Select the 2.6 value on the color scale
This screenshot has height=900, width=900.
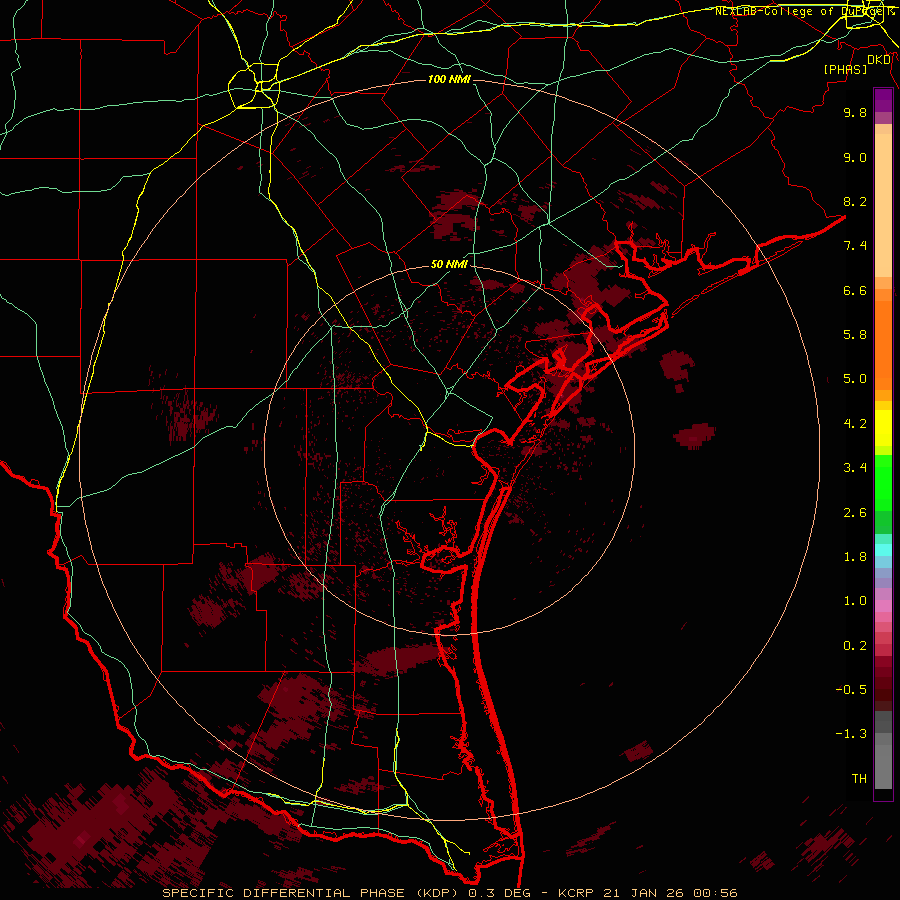(855, 513)
